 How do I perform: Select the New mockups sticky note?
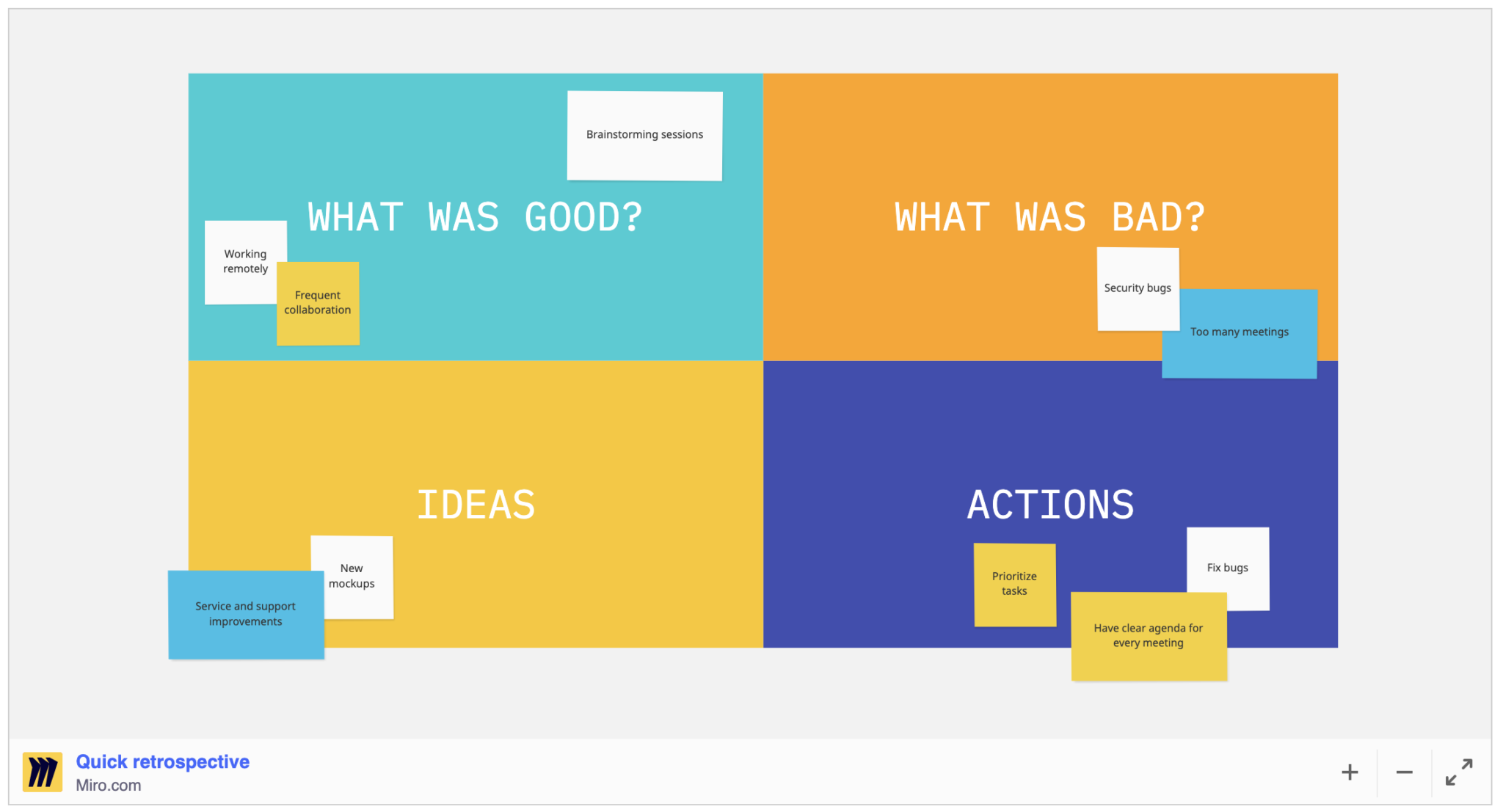352,576
